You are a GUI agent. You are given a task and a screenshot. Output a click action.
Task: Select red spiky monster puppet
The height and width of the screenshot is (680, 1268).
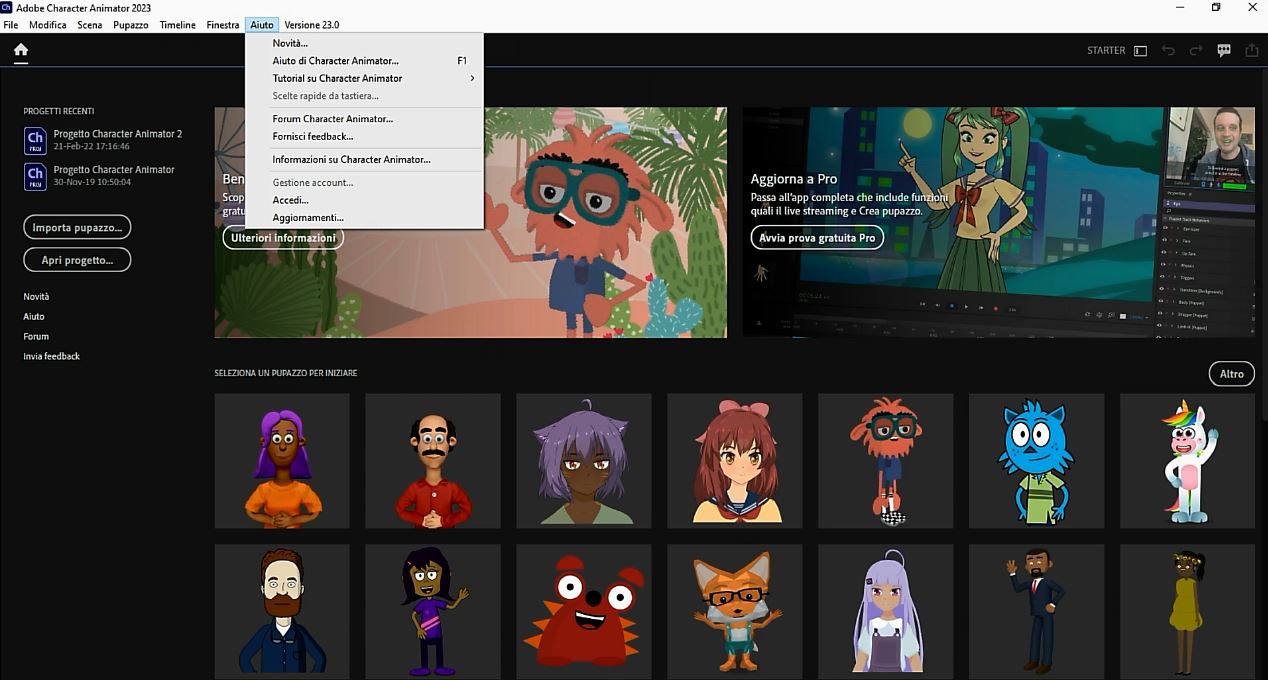tap(584, 611)
